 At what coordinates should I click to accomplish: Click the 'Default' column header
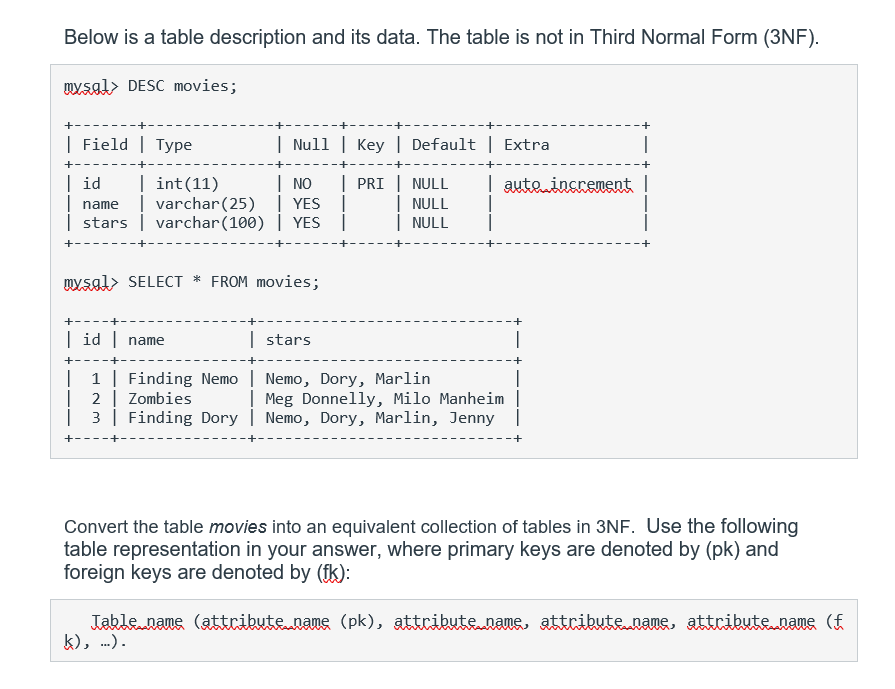(x=444, y=145)
